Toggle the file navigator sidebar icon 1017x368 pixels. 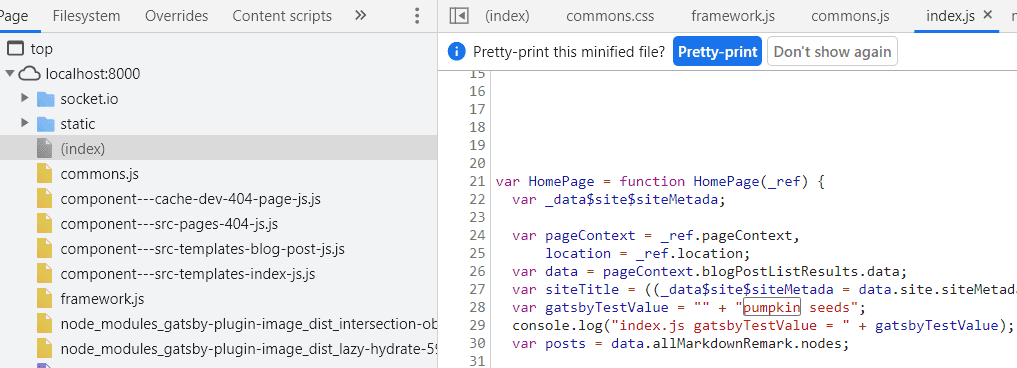click(x=459, y=16)
